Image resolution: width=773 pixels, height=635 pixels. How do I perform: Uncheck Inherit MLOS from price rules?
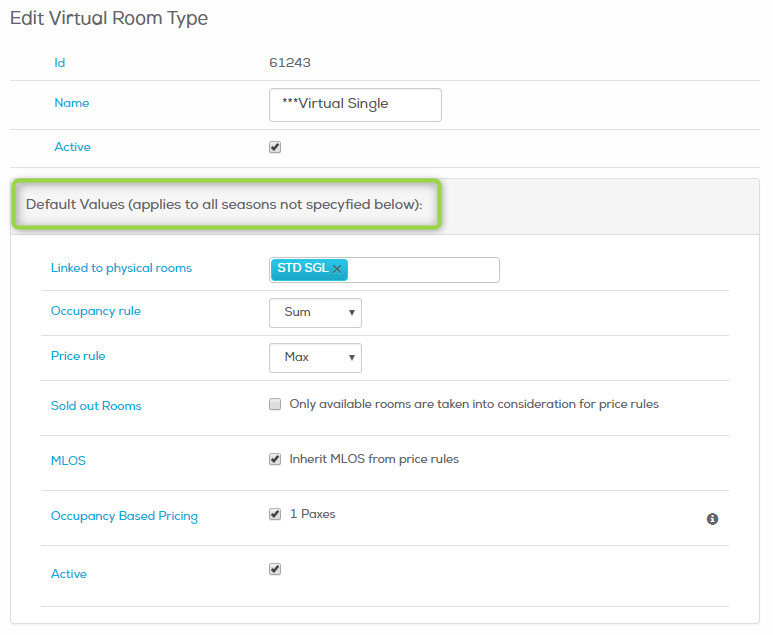[x=275, y=459]
